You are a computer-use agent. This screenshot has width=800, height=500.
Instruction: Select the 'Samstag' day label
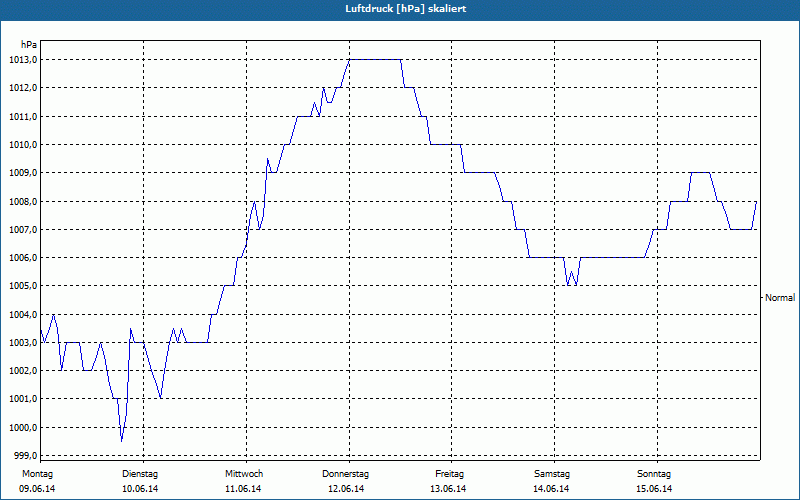pos(552,474)
